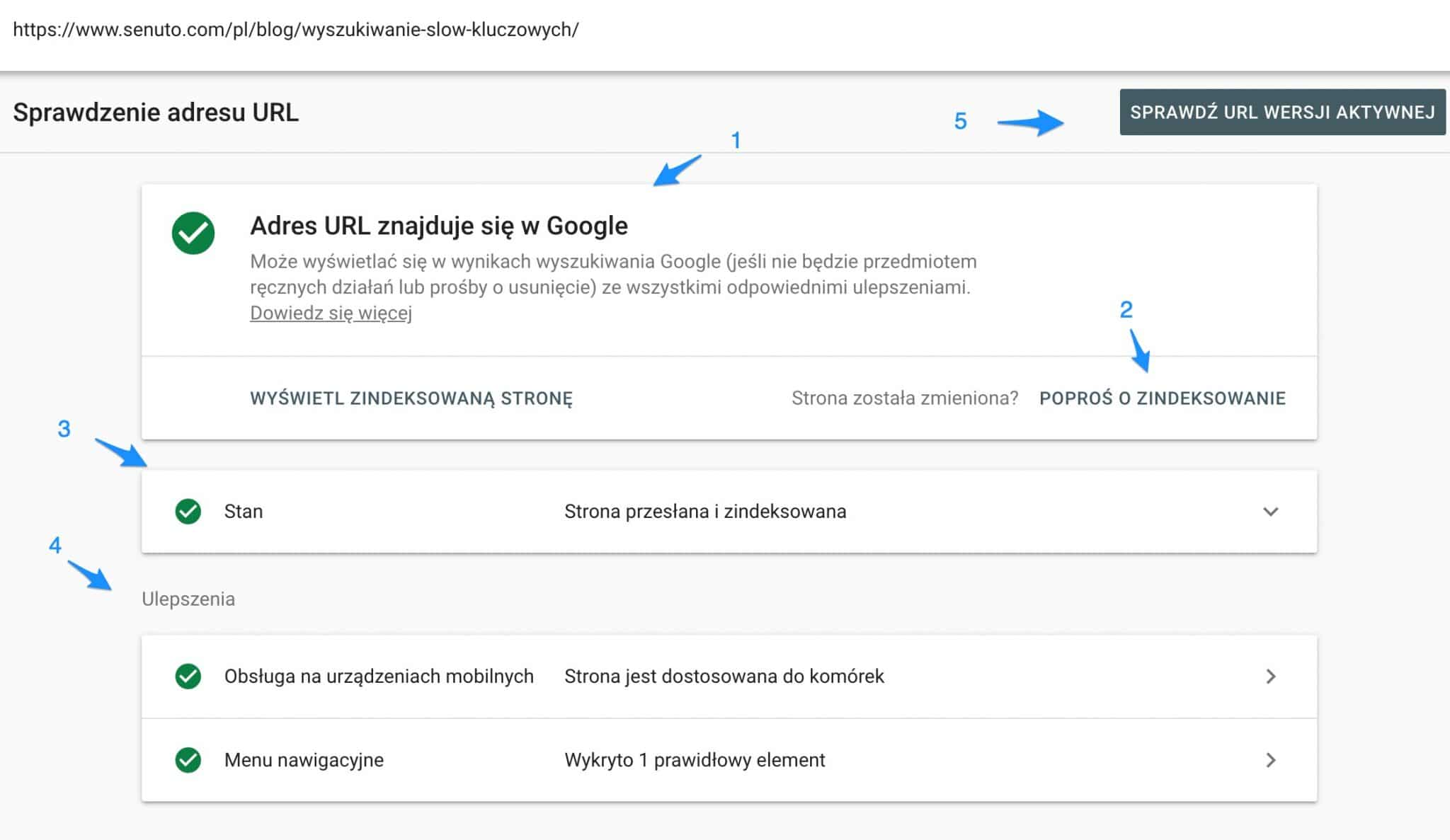Click the Obsługa na urządzeniach mobilnych label
The image size is (1450, 840).
[x=379, y=677]
